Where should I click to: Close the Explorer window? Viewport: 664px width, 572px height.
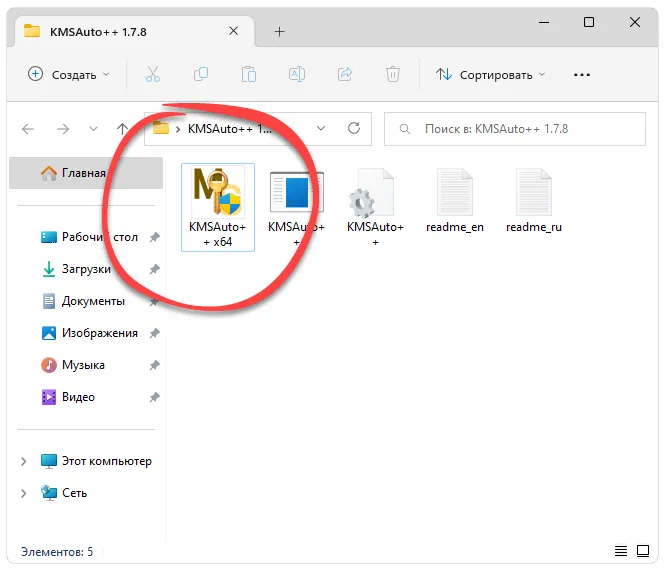coord(635,22)
